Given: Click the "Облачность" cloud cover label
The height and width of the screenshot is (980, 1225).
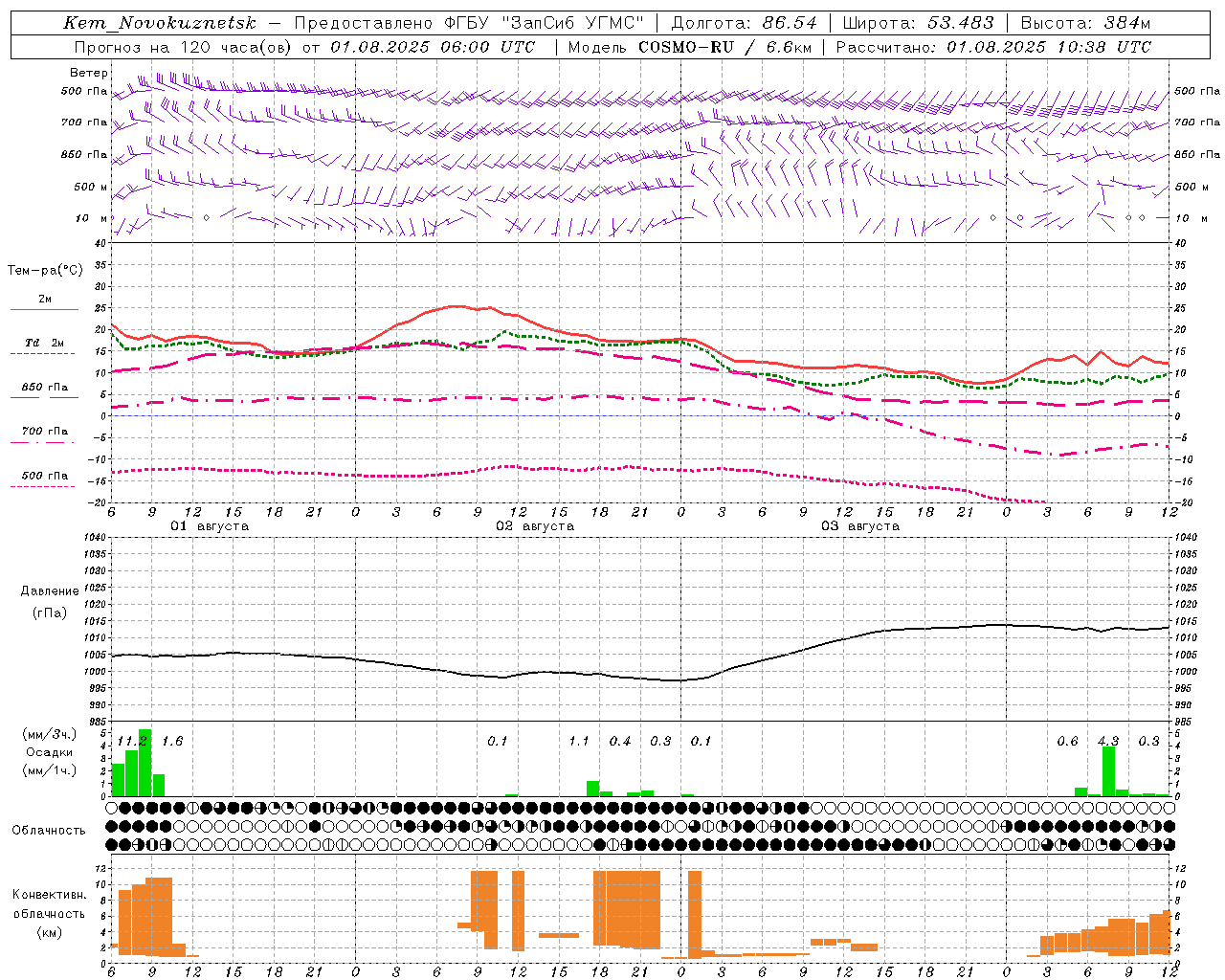Looking at the screenshot, I should tap(49, 831).
